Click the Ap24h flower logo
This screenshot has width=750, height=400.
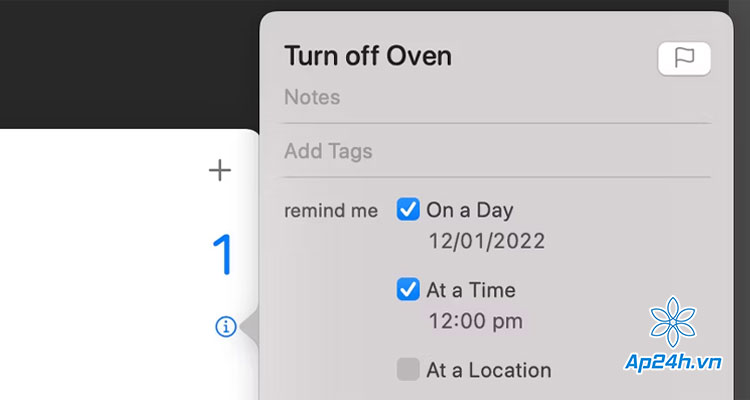click(x=673, y=322)
